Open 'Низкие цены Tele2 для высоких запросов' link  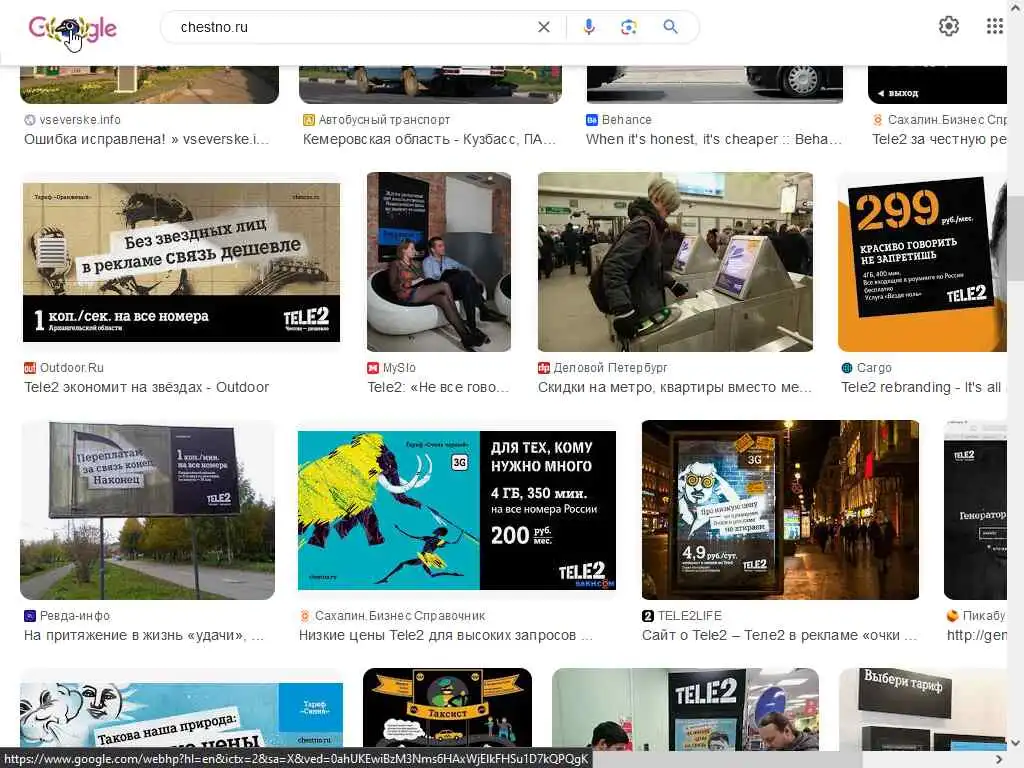[x=445, y=635]
